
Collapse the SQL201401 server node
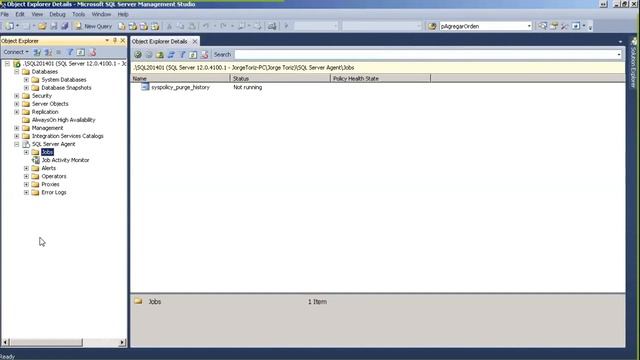point(7,64)
